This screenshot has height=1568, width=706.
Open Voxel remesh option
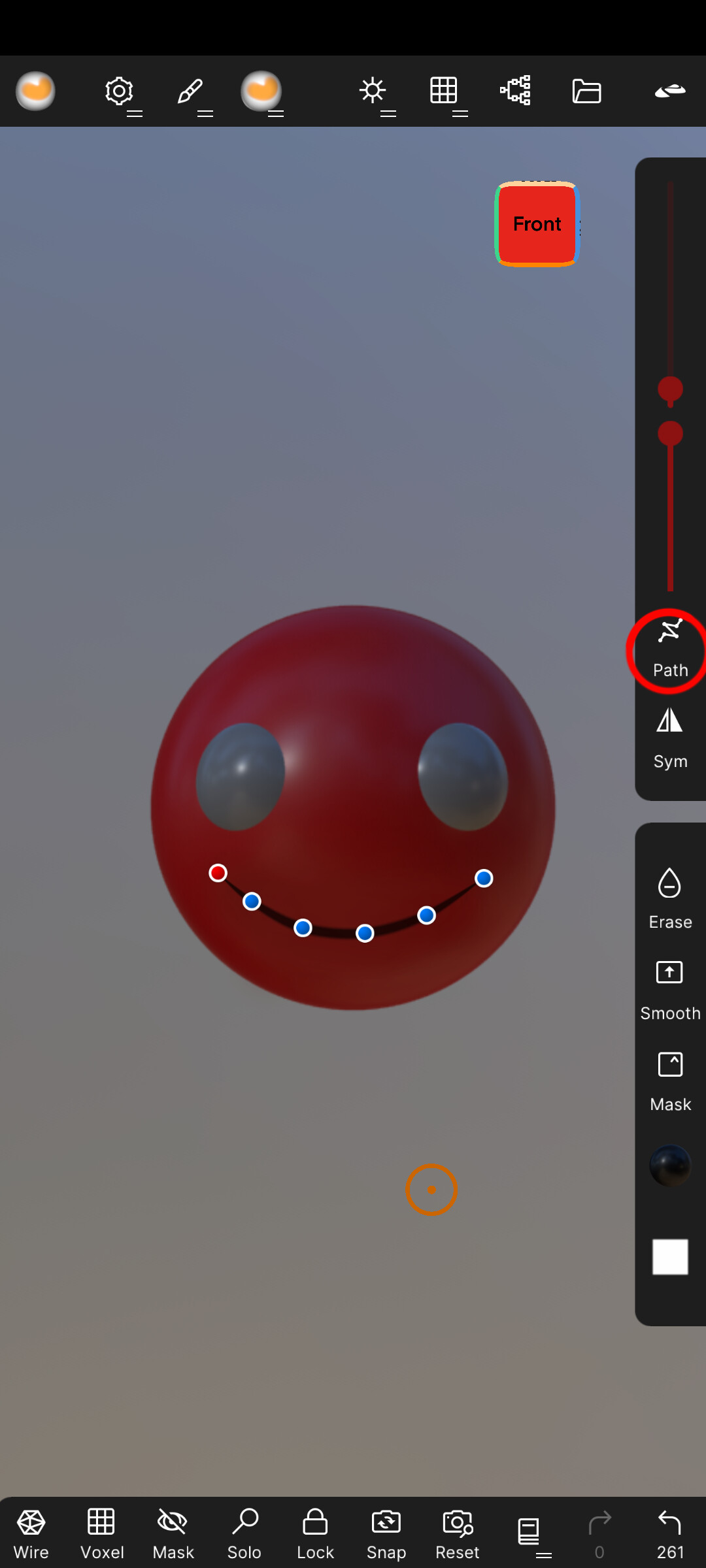[102, 1534]
